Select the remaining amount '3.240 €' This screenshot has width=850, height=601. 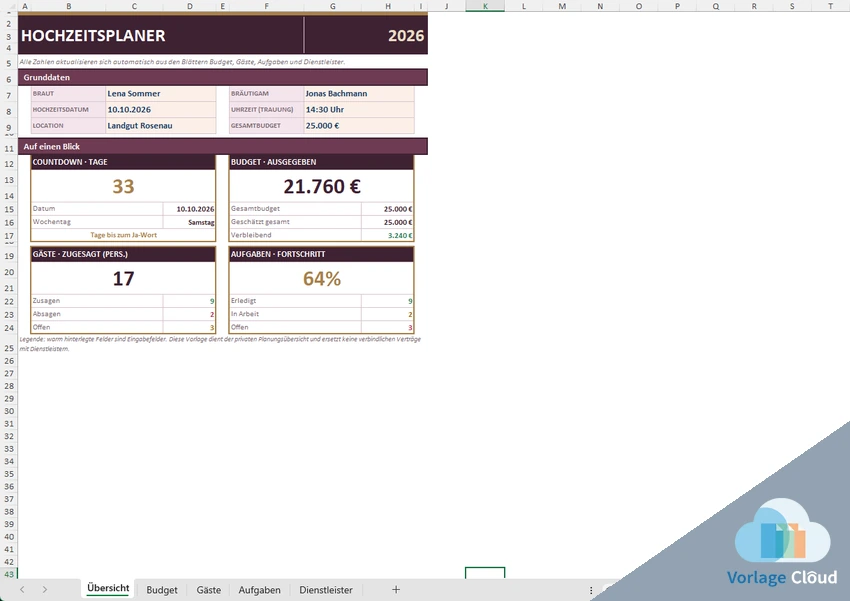(x=388, y=235)
